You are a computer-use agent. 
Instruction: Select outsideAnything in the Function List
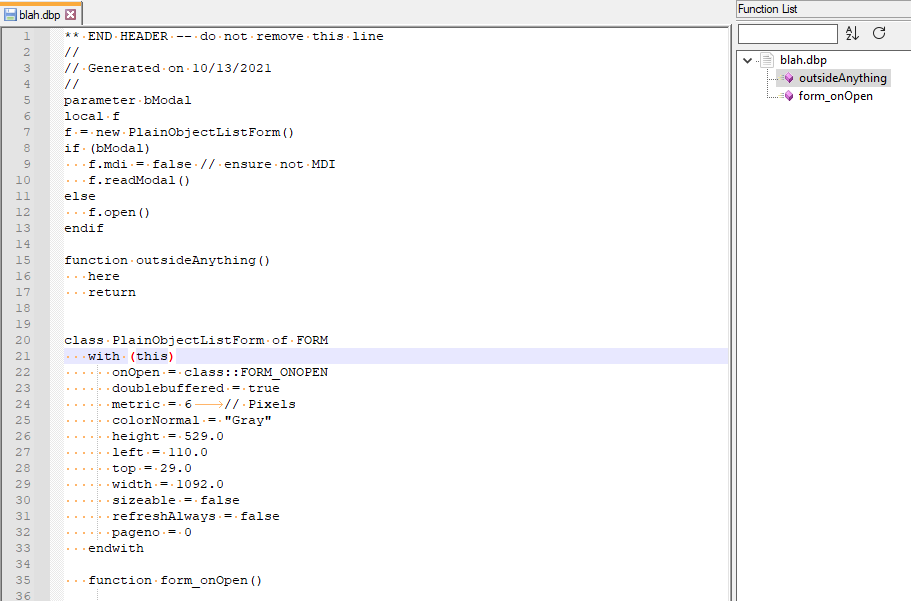click(x=842, y=78)
